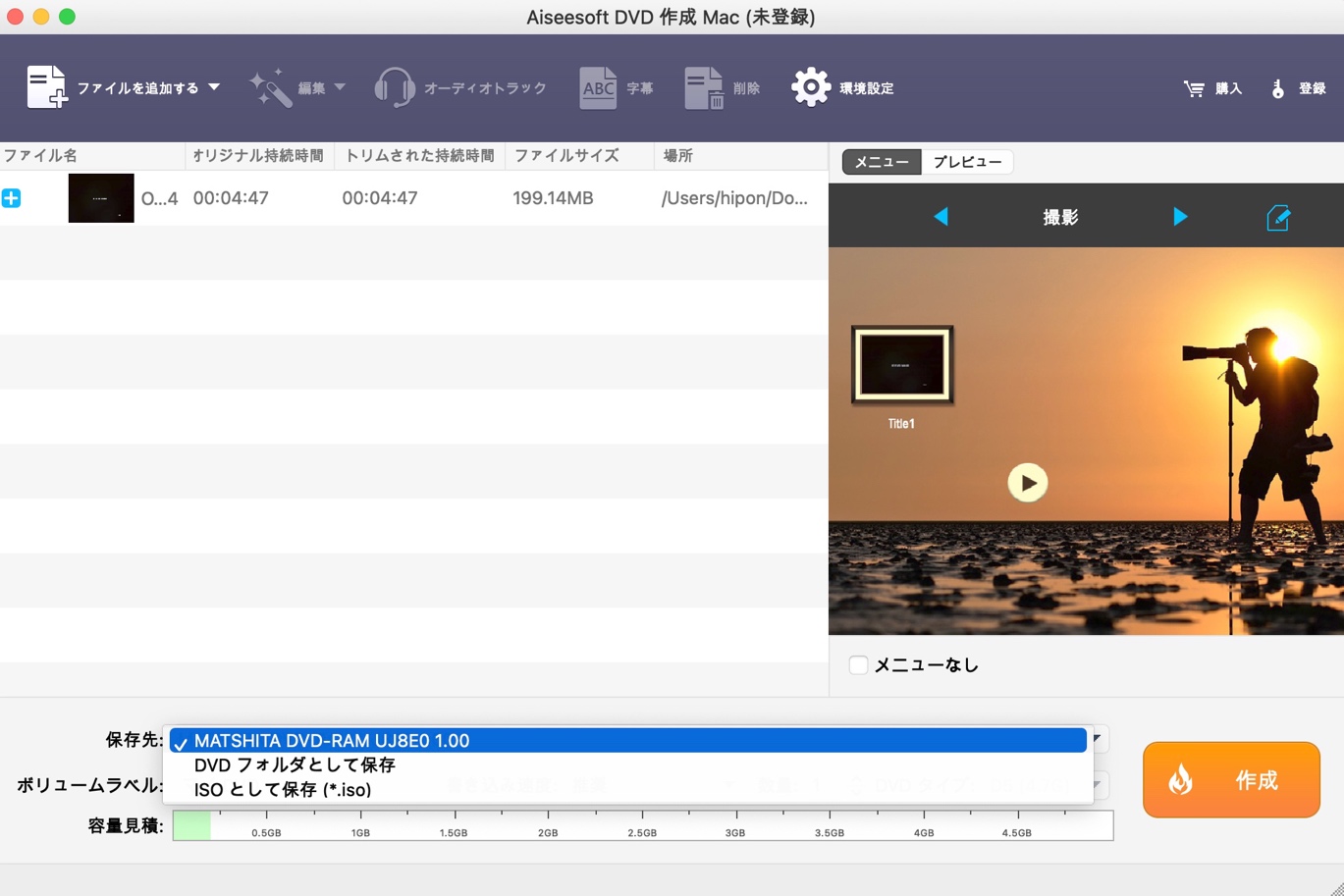Open the オーディオトラック headphone tool

point(395,87)
